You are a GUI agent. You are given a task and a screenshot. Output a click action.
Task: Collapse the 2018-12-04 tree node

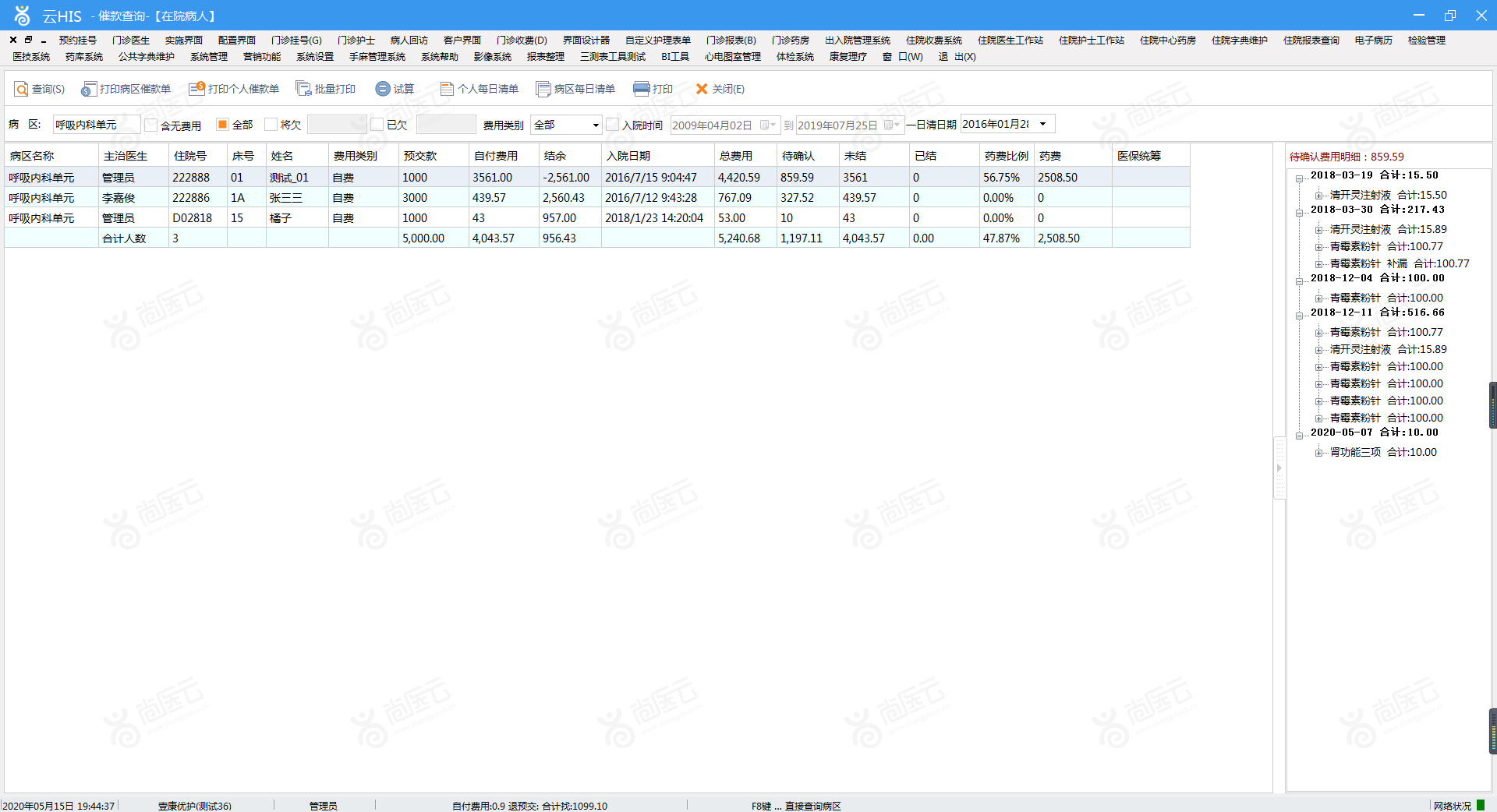point(1299,281)
